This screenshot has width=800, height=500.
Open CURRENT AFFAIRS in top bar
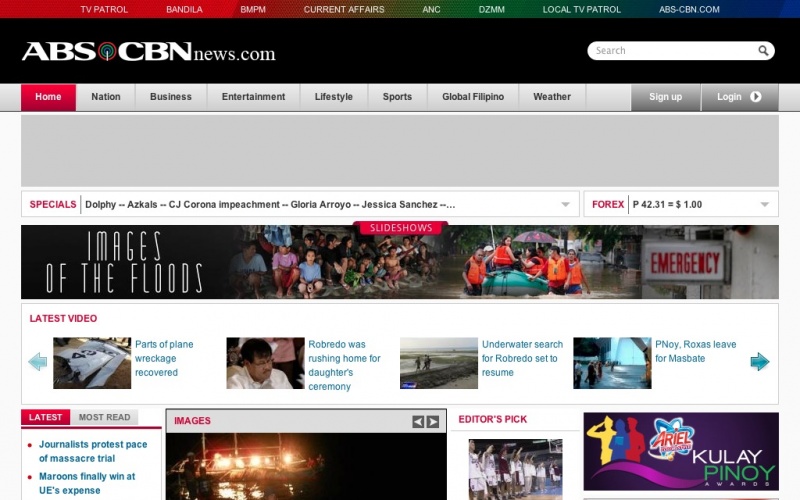coord(344,9)
